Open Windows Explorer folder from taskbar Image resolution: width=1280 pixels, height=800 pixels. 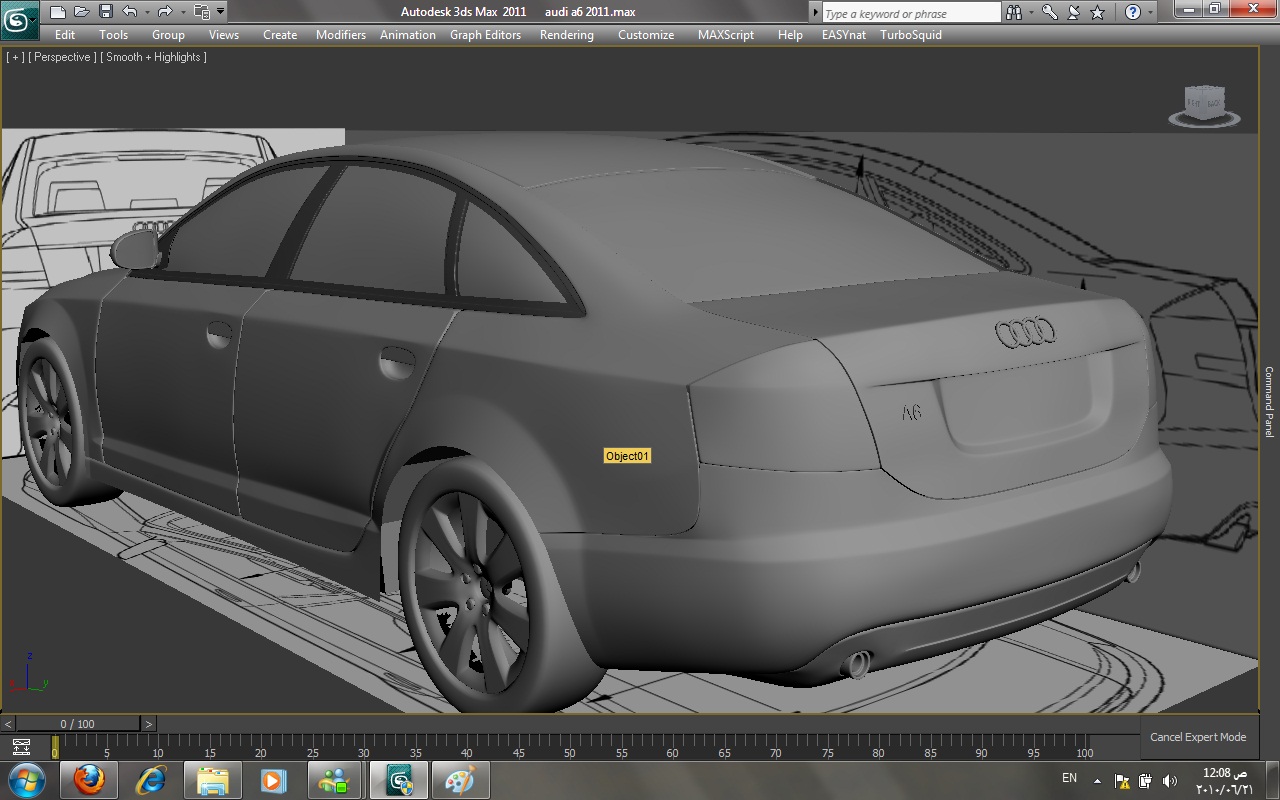[x=213, y=779]
